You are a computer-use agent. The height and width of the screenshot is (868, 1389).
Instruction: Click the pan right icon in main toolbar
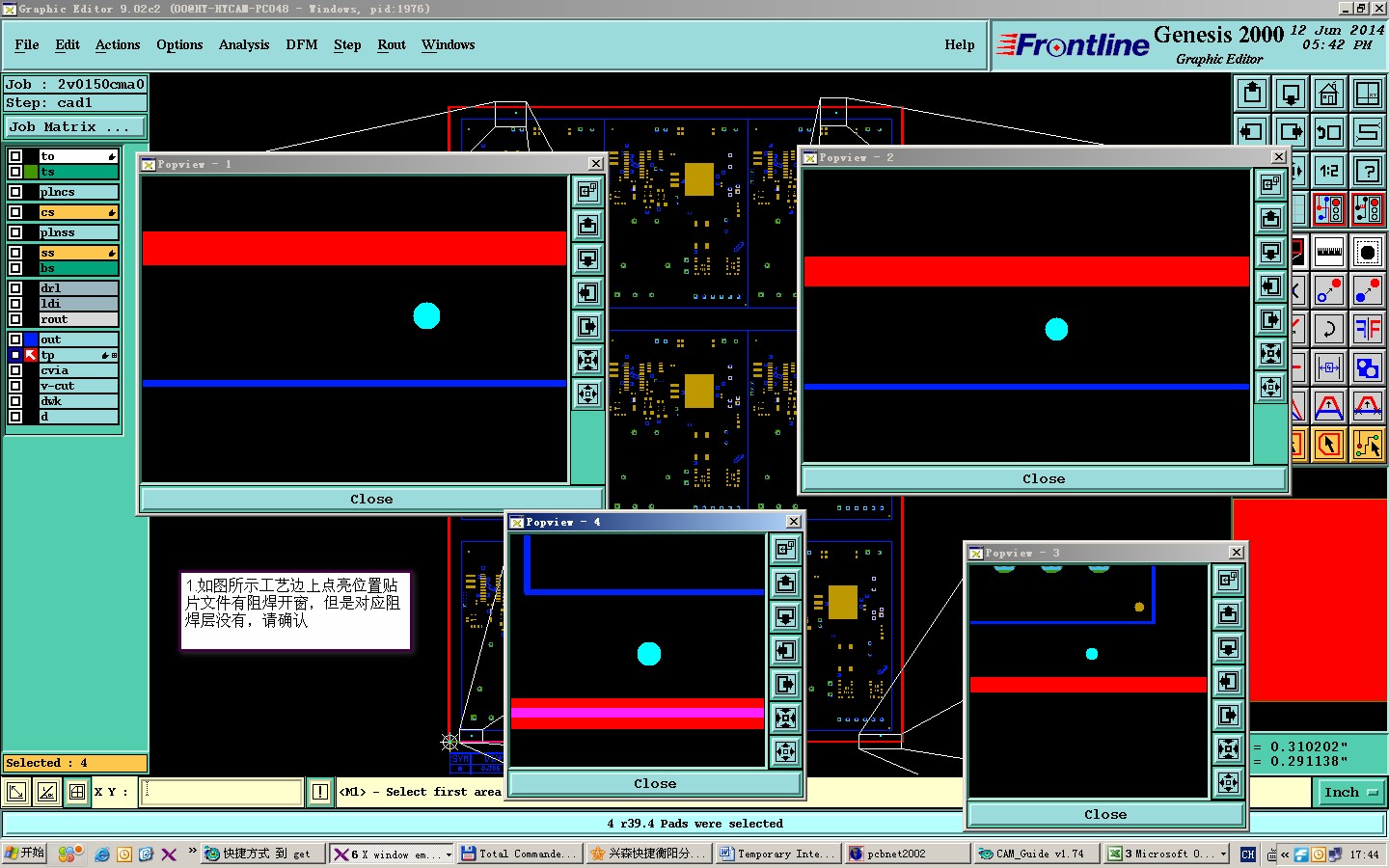pos(1290,131)
